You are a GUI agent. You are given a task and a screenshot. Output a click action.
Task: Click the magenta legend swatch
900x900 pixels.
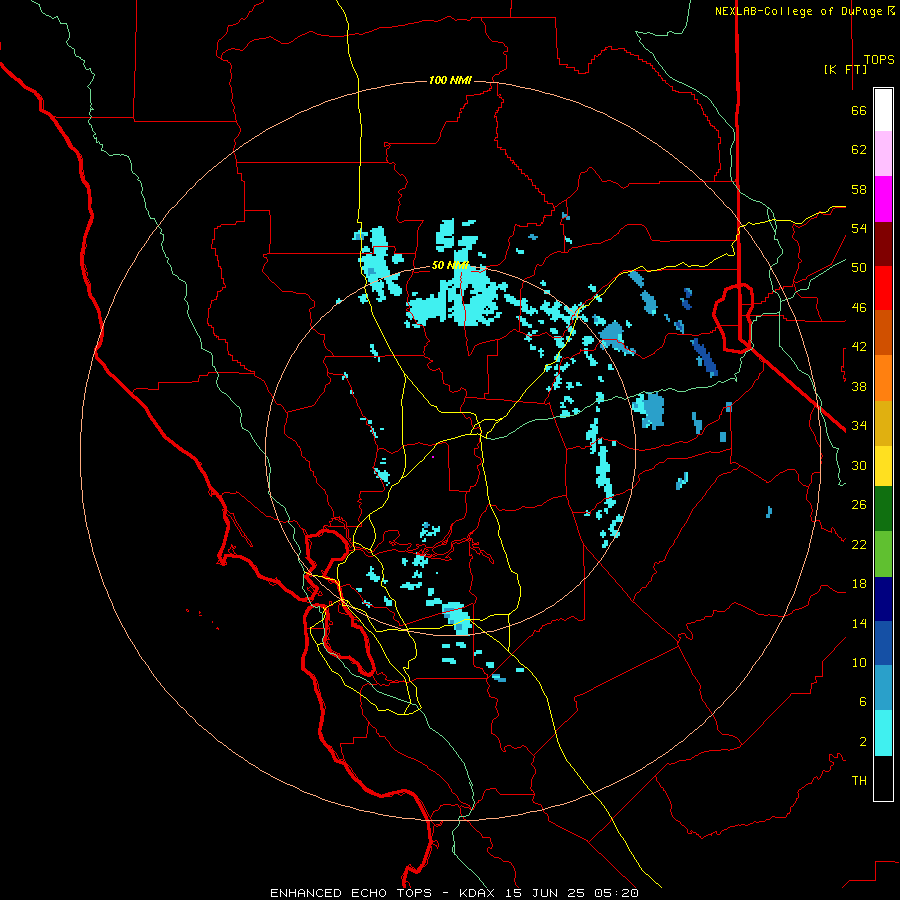[x=883, y=199]
